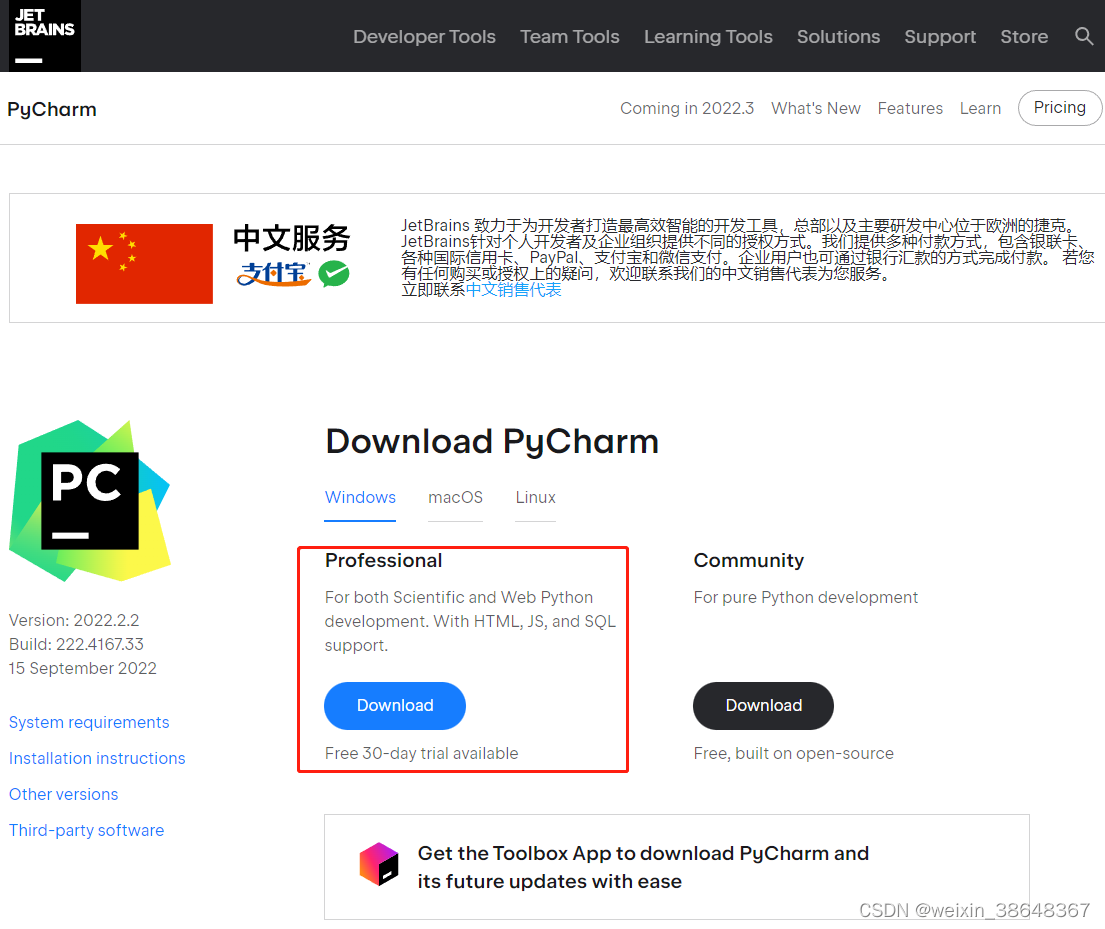Open Team Tools menu
Image resolution: width=1105 pixels, height=929 pixels.
(x=569, y=37)
